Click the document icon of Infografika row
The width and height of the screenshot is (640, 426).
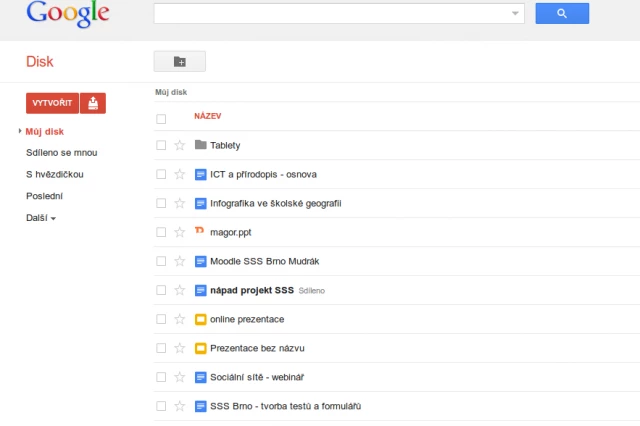click(200, 203)
